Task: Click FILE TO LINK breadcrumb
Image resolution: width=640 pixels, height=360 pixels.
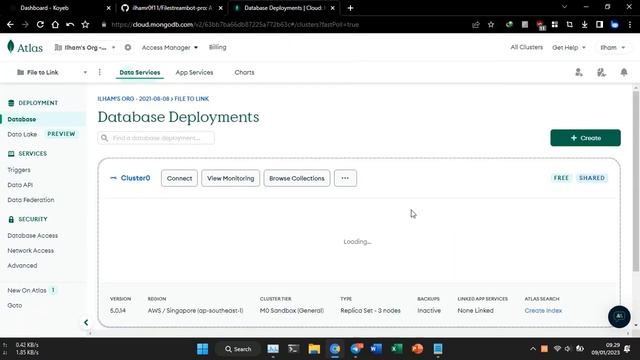Action: click(x=191, y=99)
